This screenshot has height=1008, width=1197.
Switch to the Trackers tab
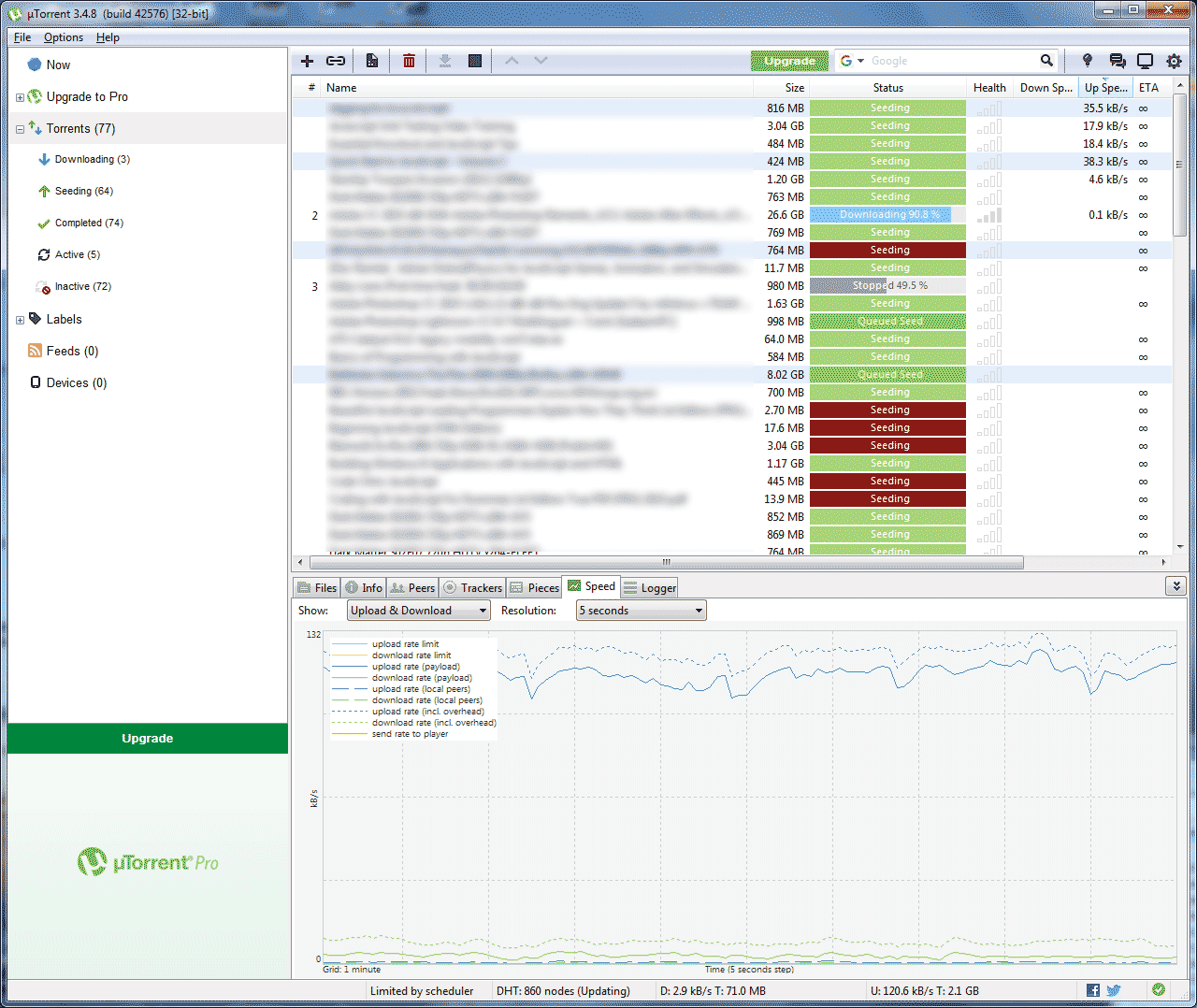pyautogui.click(x=472, y=587)
